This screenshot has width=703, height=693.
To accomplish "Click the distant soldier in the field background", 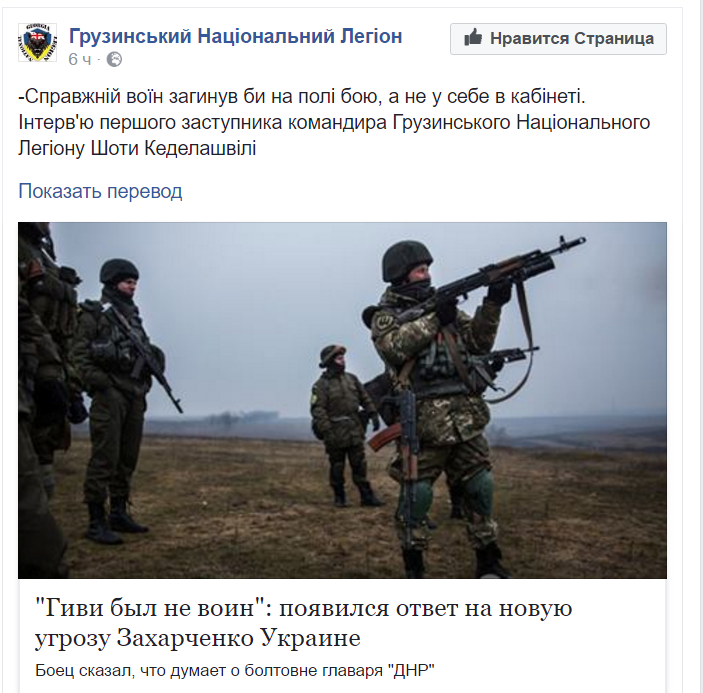I will click(345, 426).
